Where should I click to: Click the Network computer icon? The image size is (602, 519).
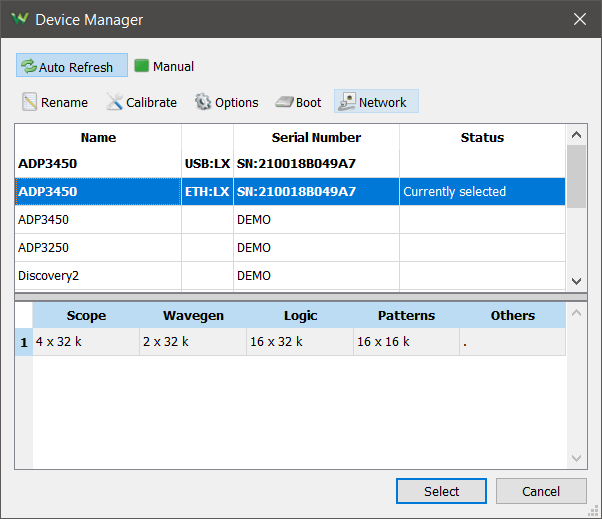pos(347,102)
